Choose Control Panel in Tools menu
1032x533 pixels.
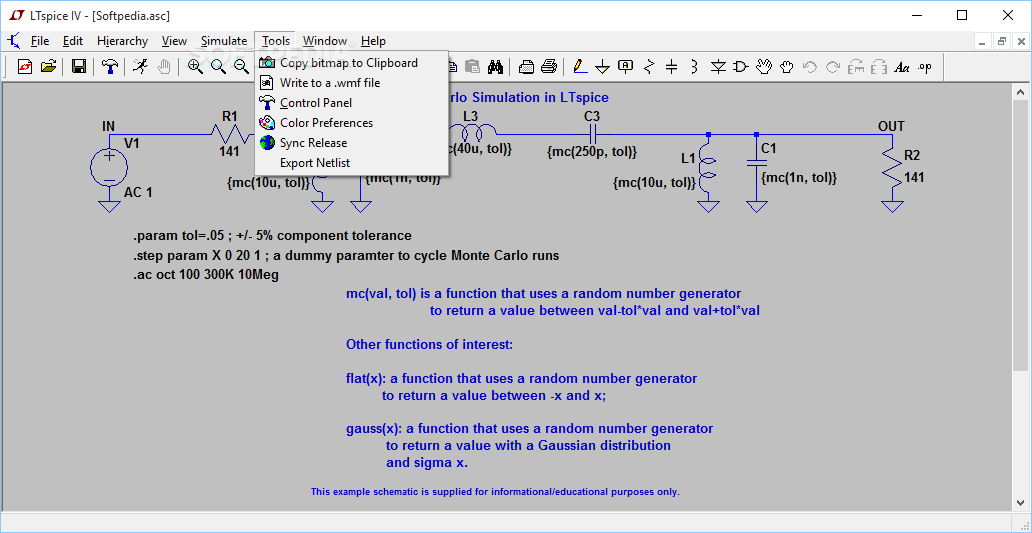point(351,103)
